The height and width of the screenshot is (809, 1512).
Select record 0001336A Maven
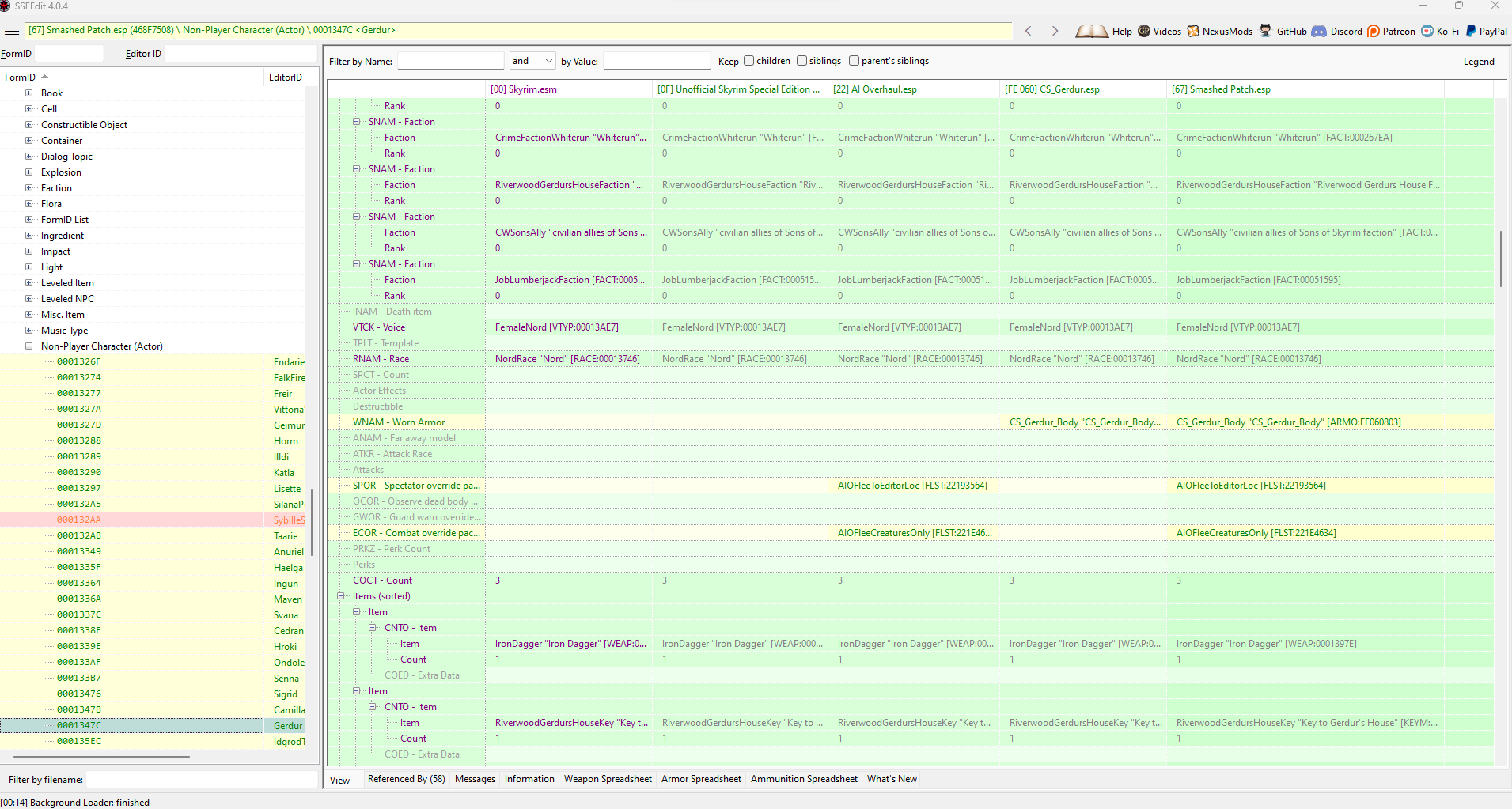coord(153,599)
